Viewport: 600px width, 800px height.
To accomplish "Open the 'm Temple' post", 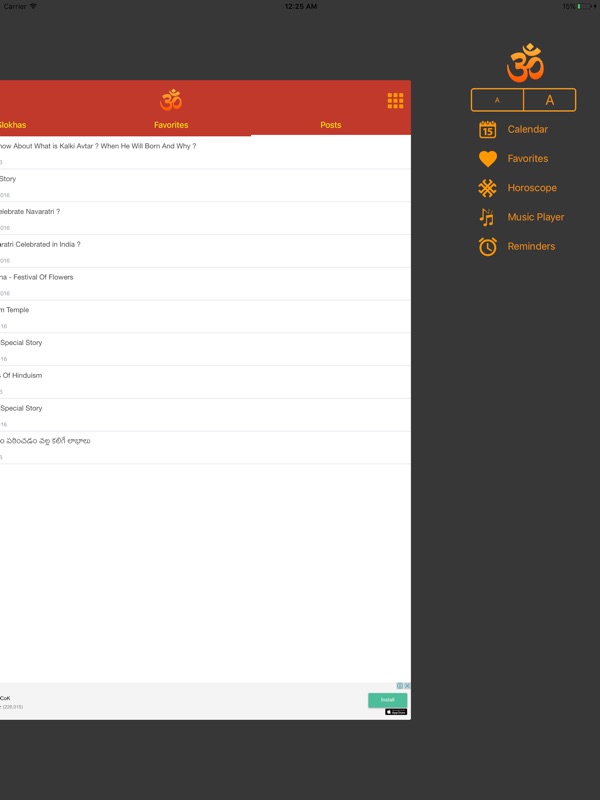I will 205,316.
